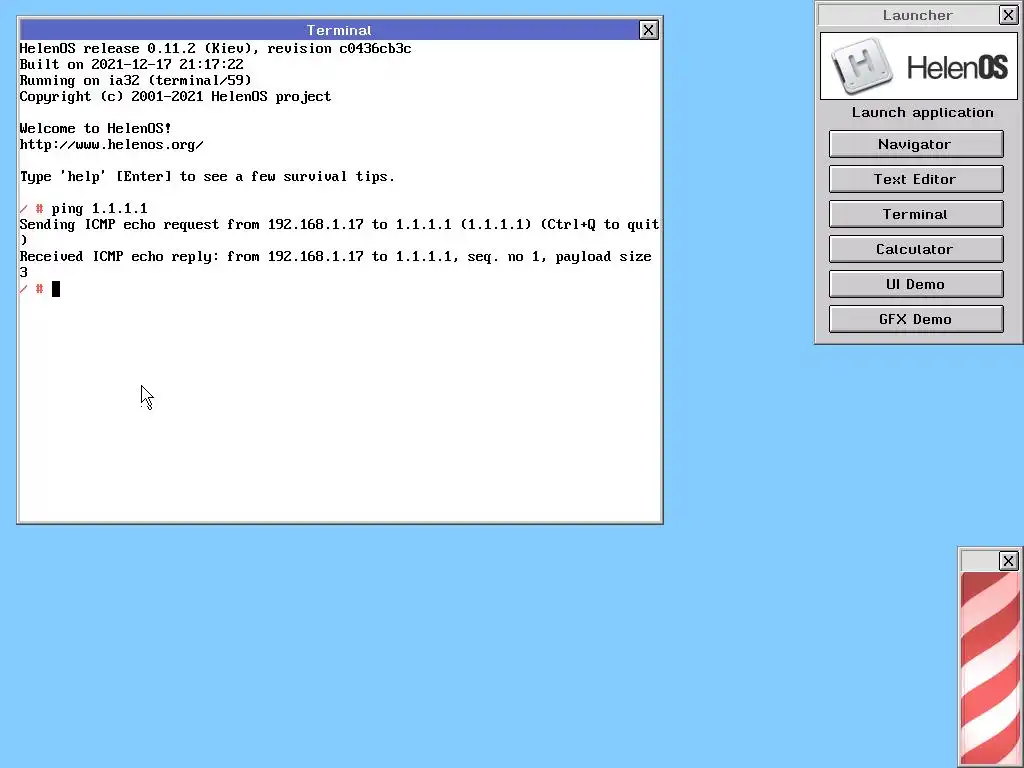Click the 'Built on 2021-12-17' line
This screenshot has width=1024, height=768.
click(x=131, y=65)
